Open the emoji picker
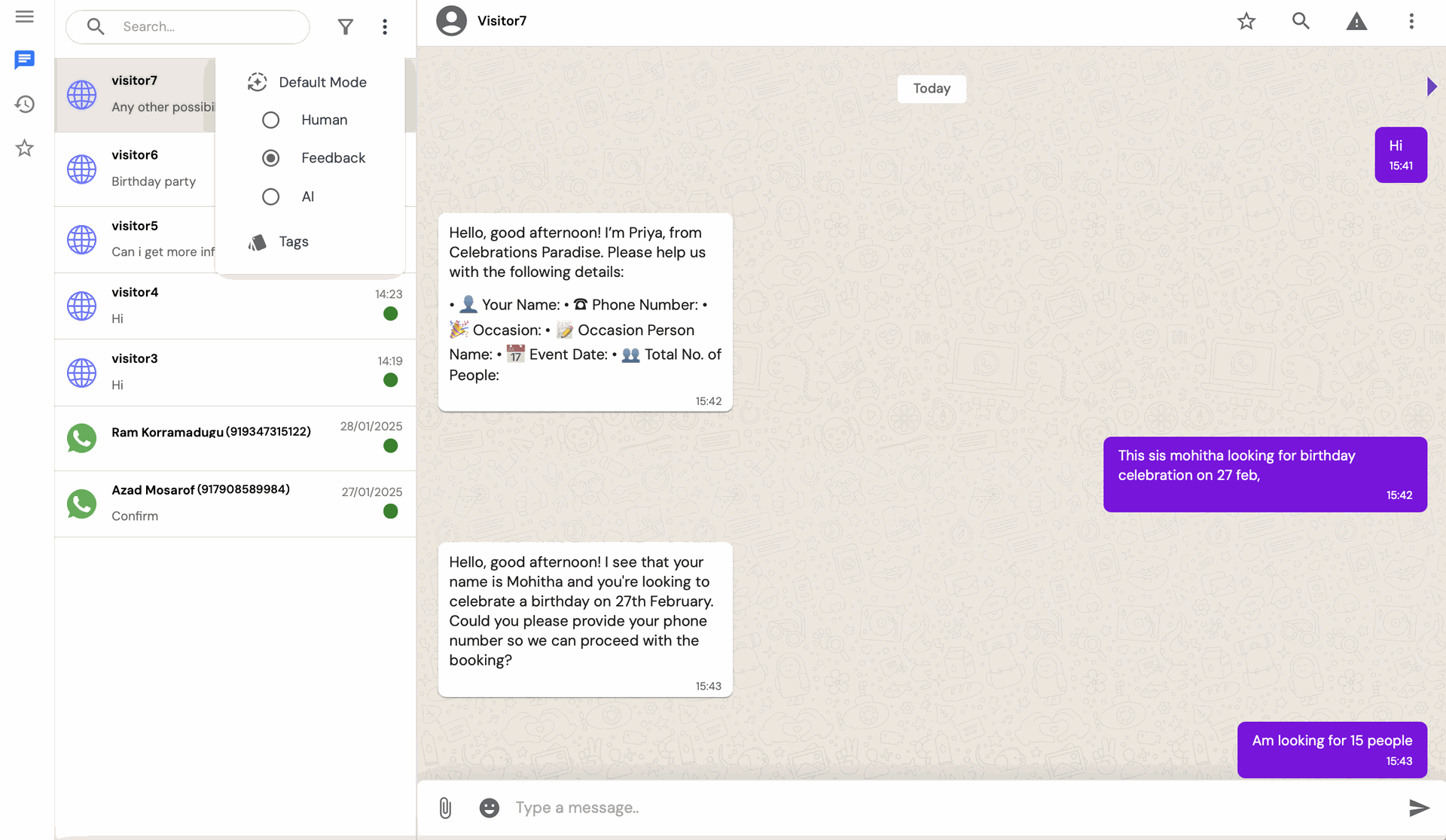The width and height of the screenshot is (1446, 840). [x=490, y=808]
